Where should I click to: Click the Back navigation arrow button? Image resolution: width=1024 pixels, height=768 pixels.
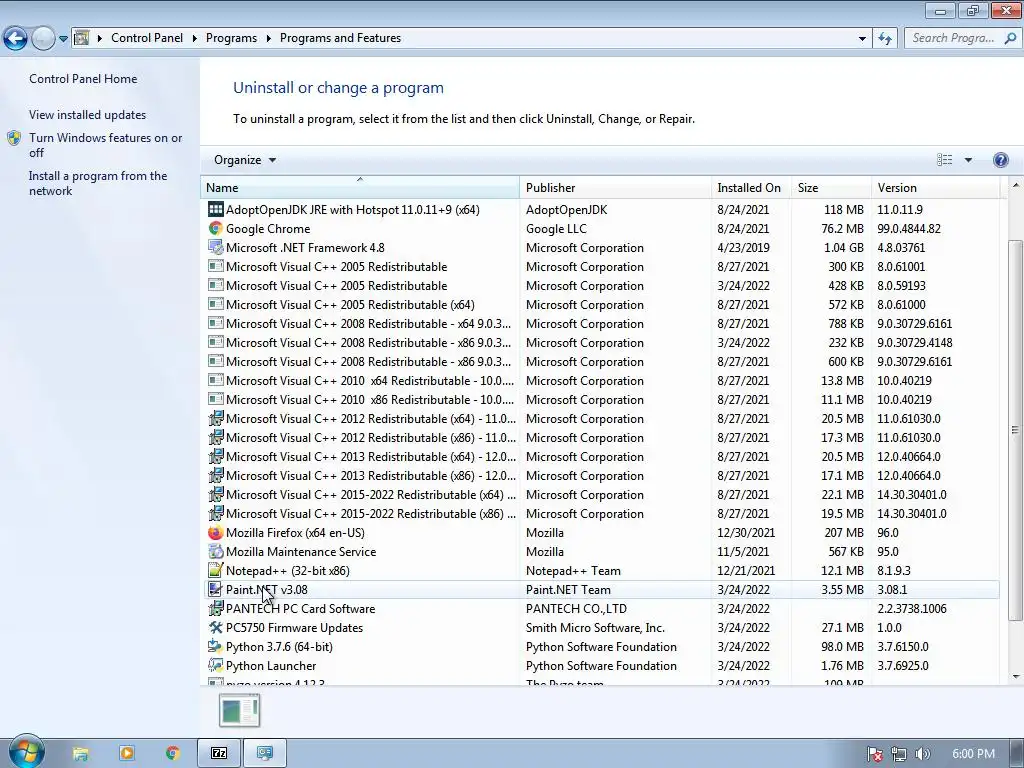tap(16, 39)
